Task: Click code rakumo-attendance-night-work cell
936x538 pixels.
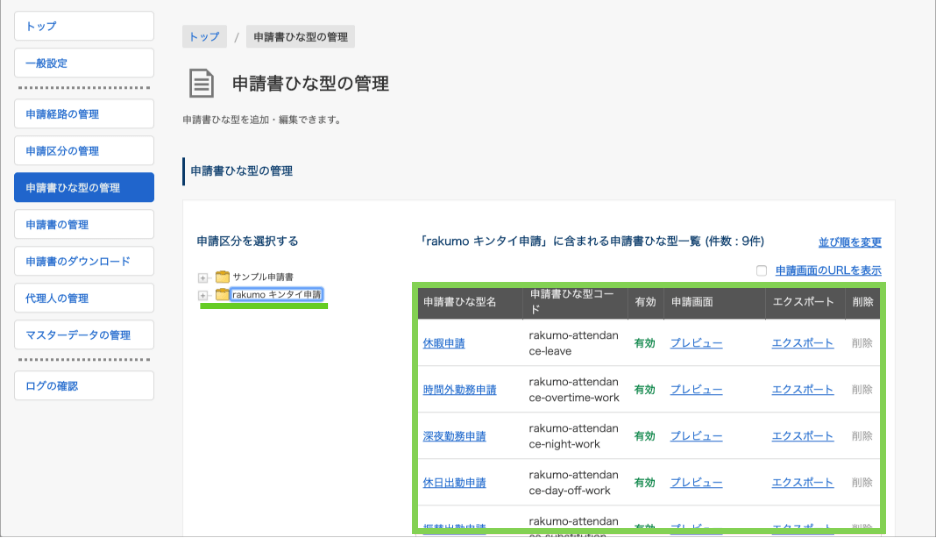Action: pos(574,436)
